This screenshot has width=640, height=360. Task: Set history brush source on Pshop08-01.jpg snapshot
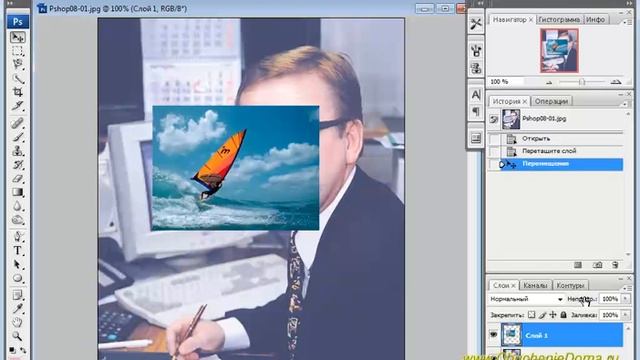coord(494,119)
